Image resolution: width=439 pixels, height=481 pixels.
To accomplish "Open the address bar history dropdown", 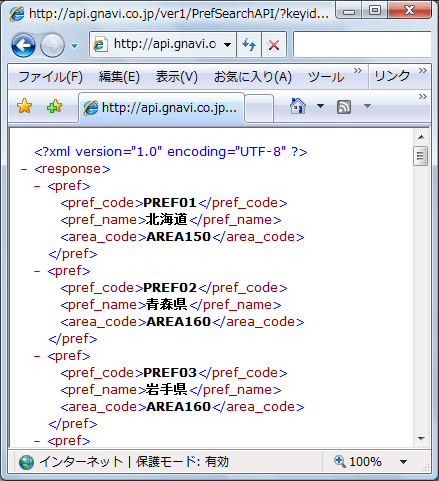I will (x=228, y=44).
